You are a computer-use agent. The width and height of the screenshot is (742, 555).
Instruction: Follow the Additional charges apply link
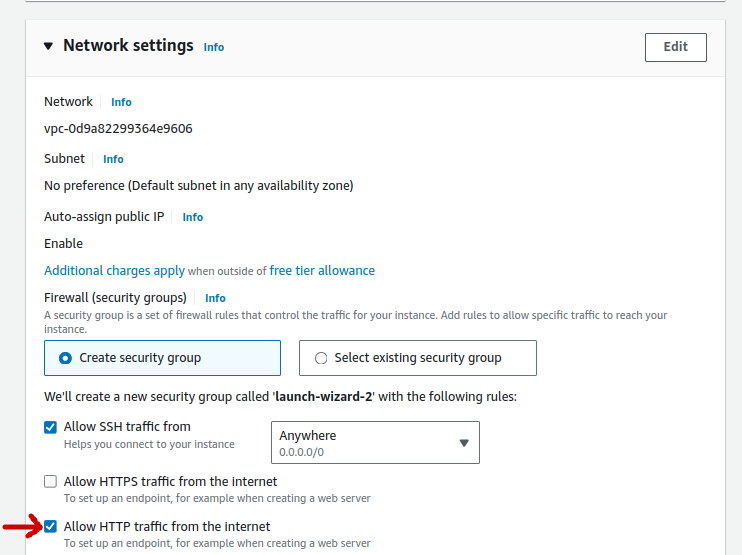pos(114,271)
